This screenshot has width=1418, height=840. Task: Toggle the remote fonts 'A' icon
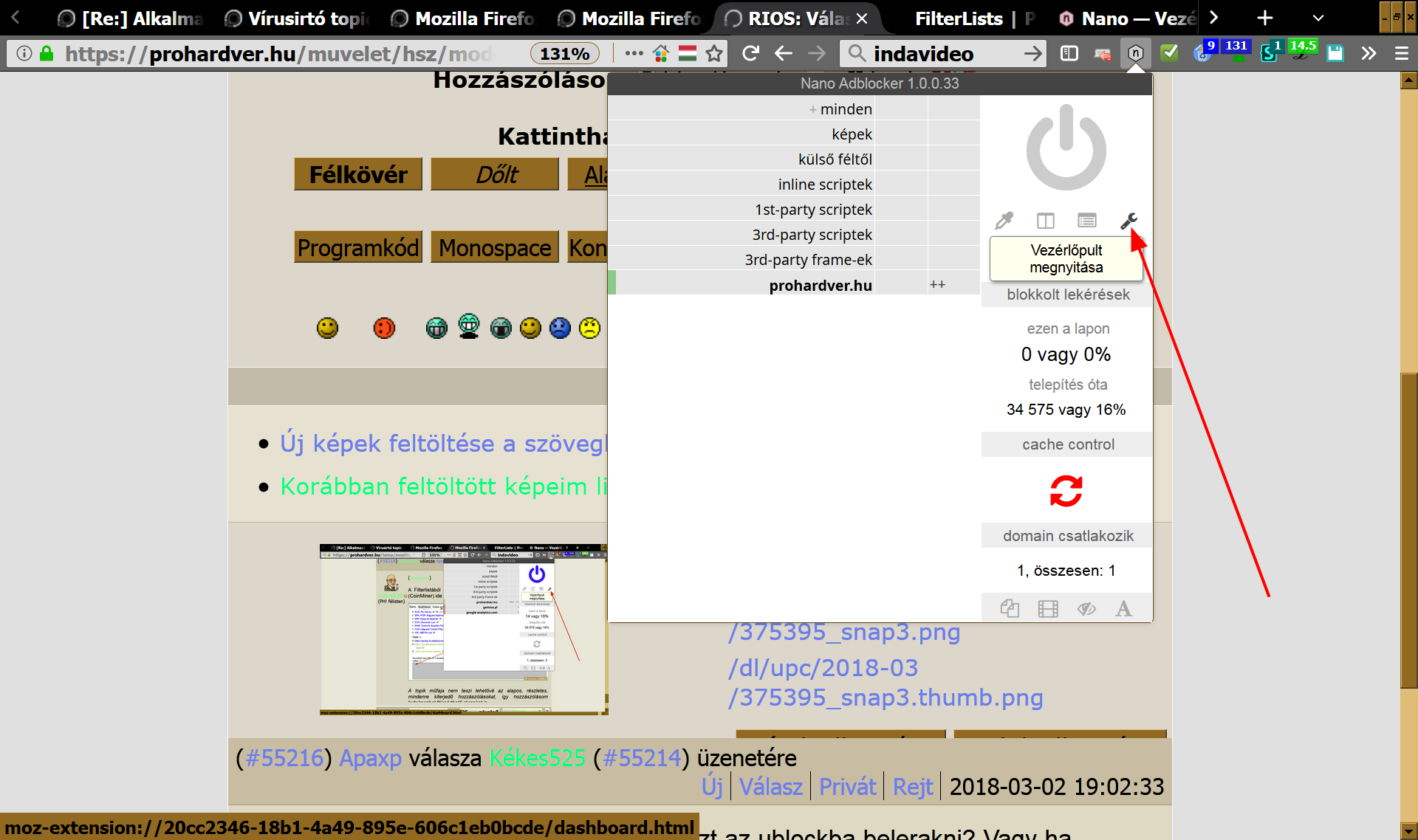(1123, 608)
